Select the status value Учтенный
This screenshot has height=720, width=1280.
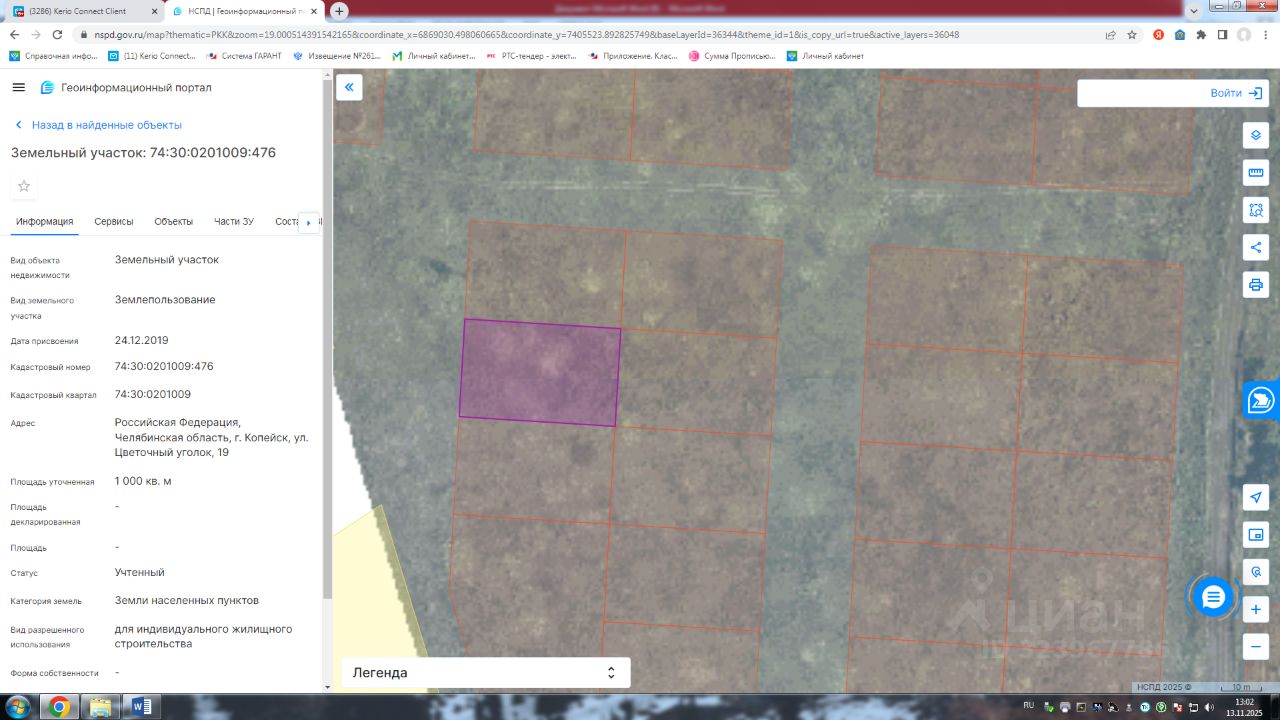click(139, 572)
